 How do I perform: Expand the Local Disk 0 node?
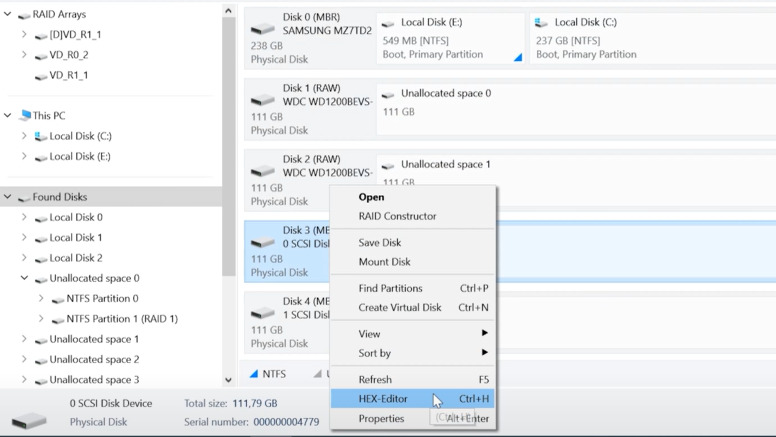24,217
